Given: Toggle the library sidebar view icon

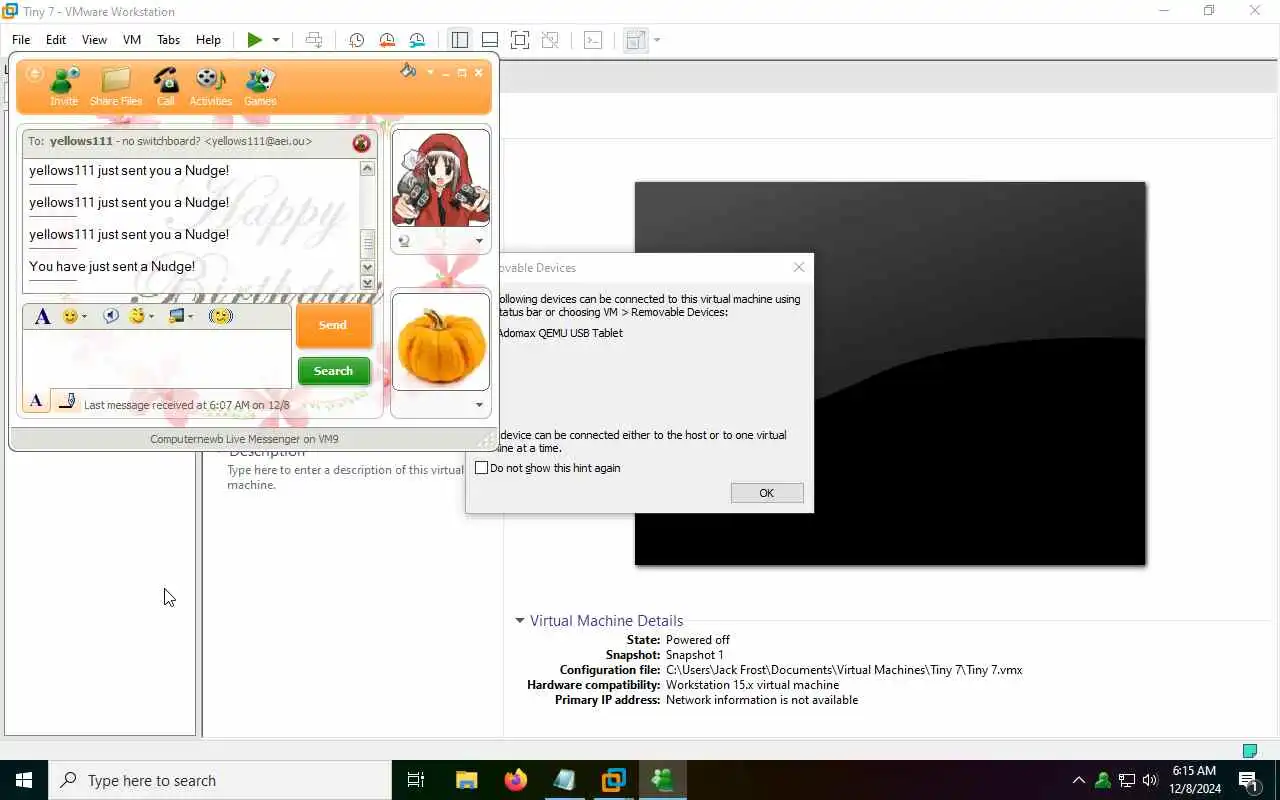Looking at the screenshot, I should pos(460,40).
